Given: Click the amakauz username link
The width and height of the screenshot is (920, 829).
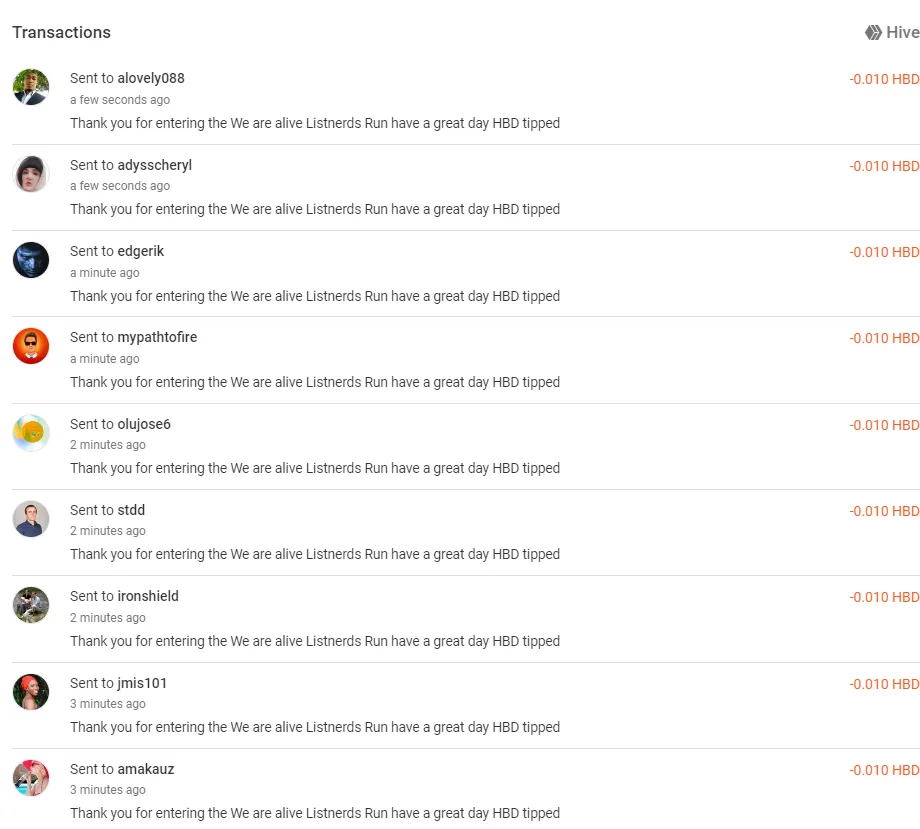Looking at the screenshot, I should point(146,769).
